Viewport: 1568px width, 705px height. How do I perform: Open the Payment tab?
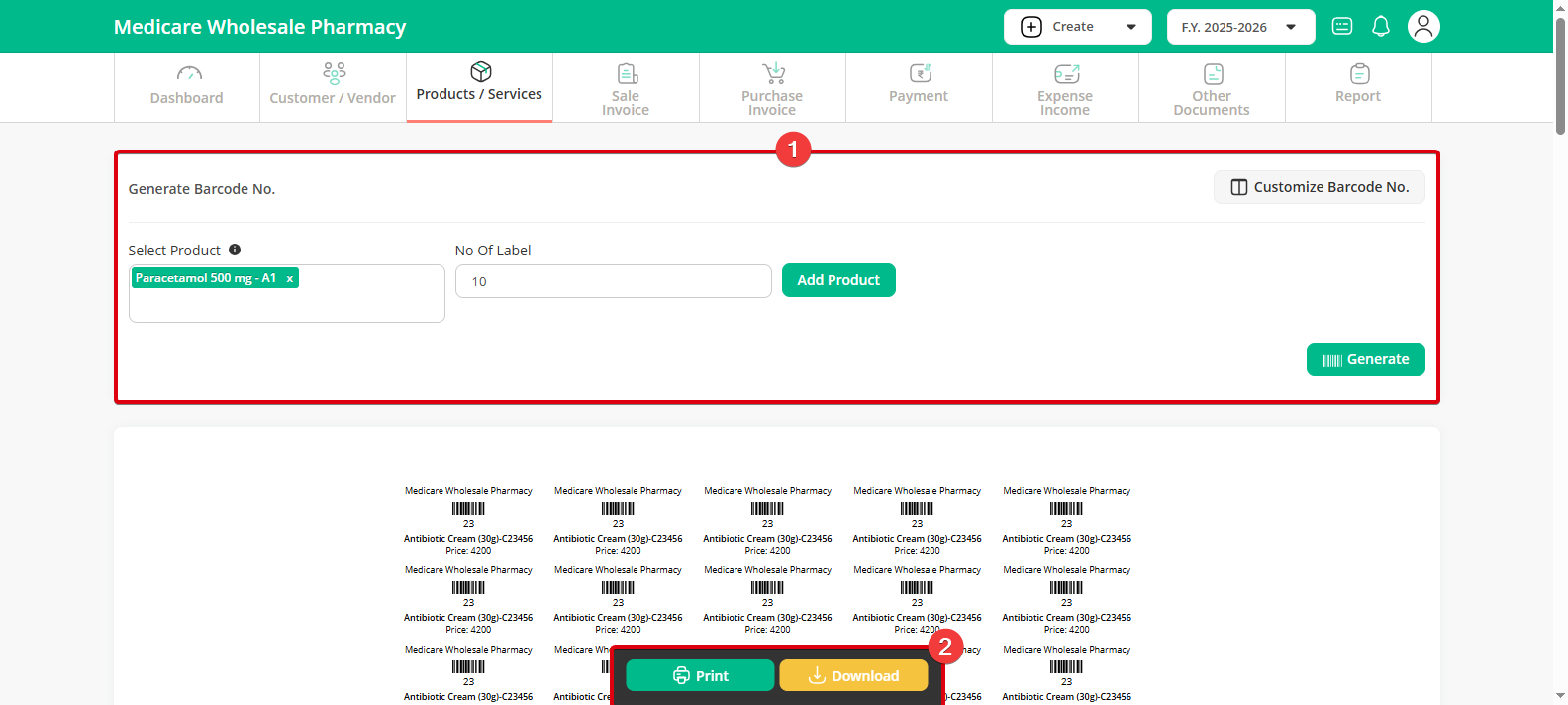click(919, 87)
